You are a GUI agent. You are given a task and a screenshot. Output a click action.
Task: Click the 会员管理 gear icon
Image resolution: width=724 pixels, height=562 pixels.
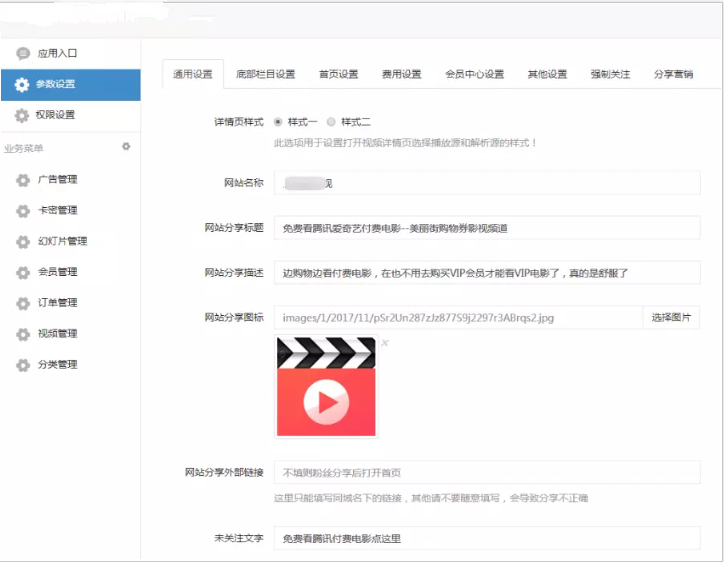pyautogui.click(x=23, y=272)
